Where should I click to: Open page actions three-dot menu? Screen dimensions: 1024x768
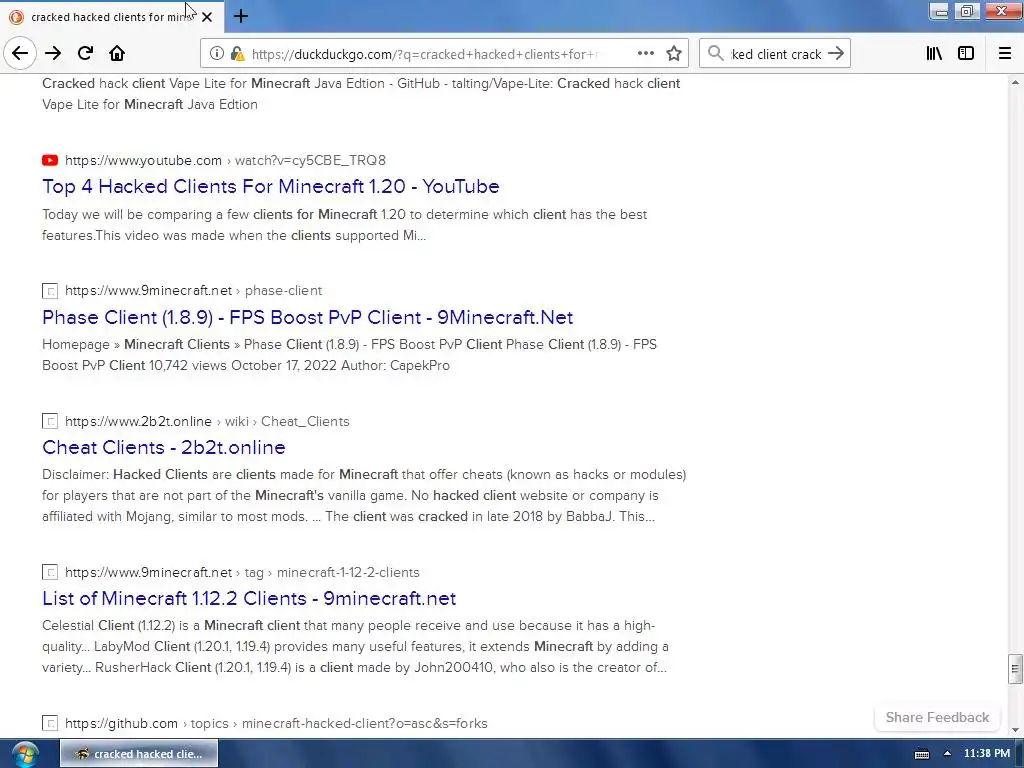click(x=645, y=54)
